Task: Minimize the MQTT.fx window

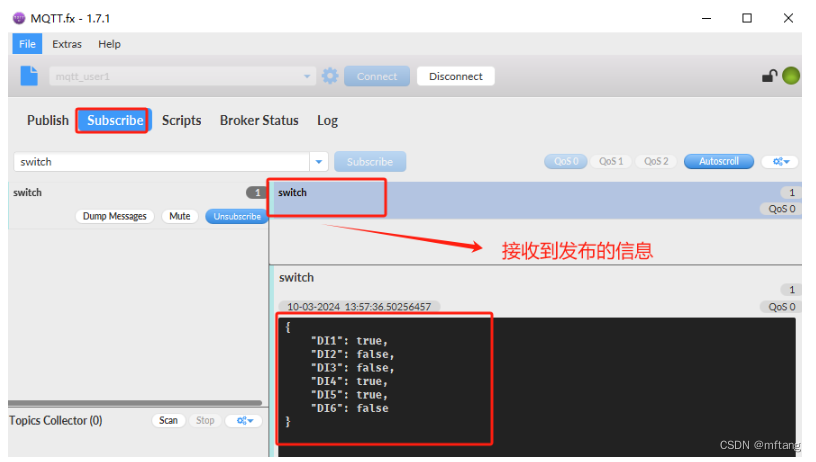Action: (706, 18)
